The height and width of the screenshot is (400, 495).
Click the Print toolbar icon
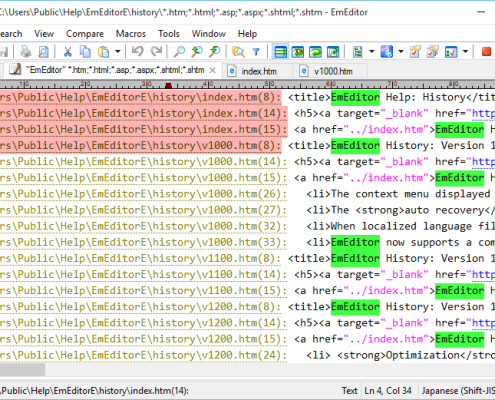[26, 52]
